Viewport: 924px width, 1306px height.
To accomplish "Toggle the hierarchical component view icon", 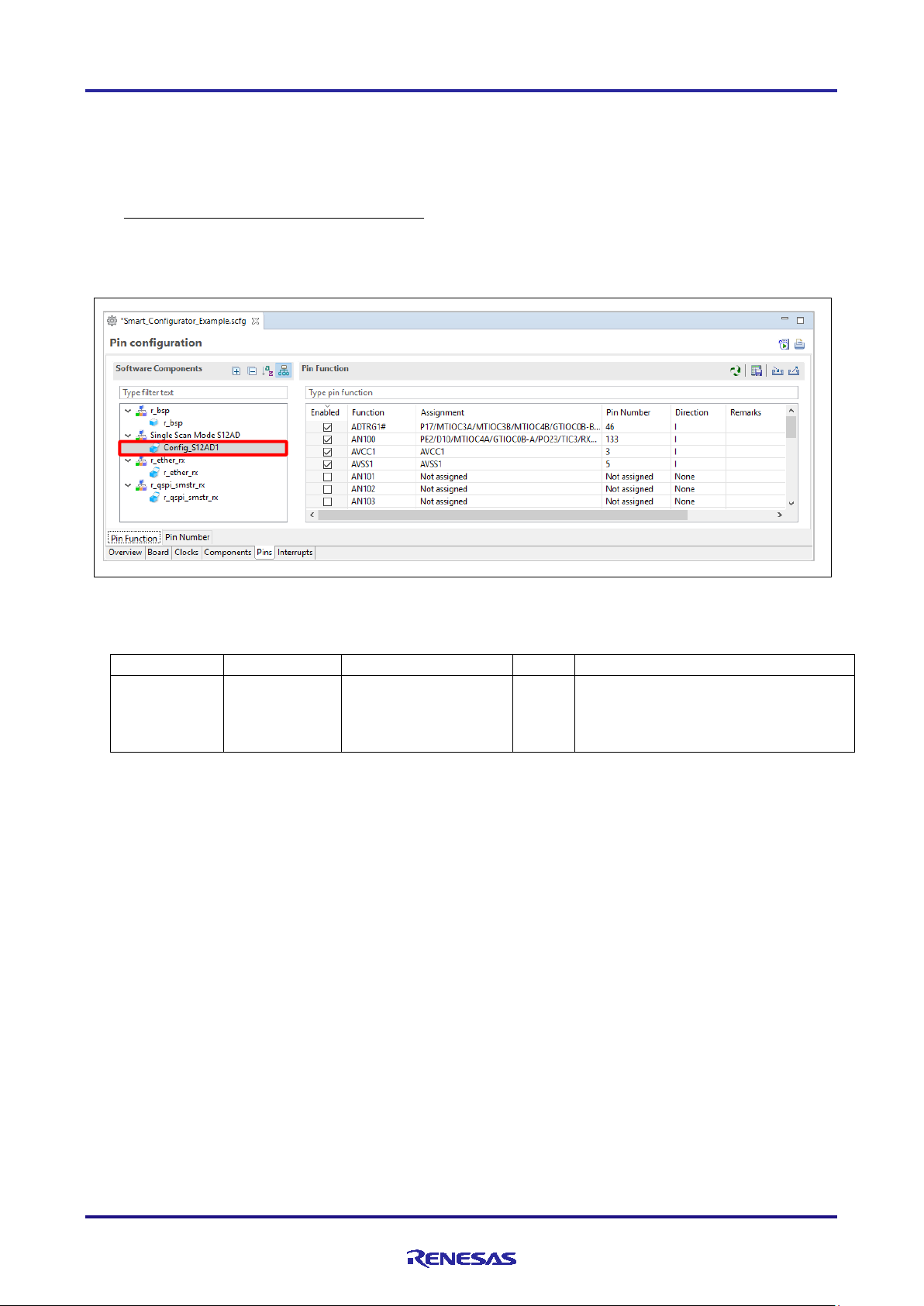I will click(284, 371).
